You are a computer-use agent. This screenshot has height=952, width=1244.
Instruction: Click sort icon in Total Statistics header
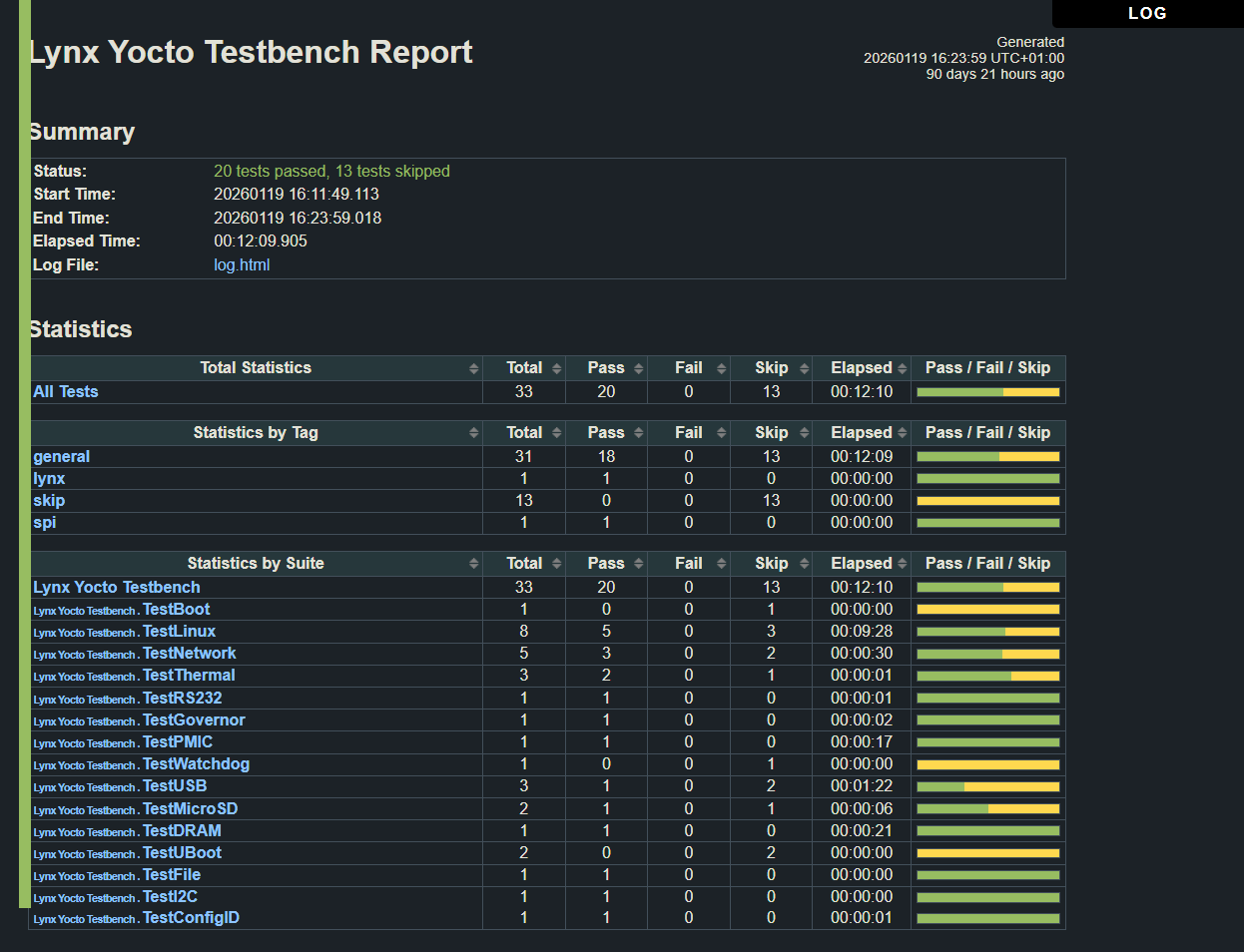click(x=473, y=368)
